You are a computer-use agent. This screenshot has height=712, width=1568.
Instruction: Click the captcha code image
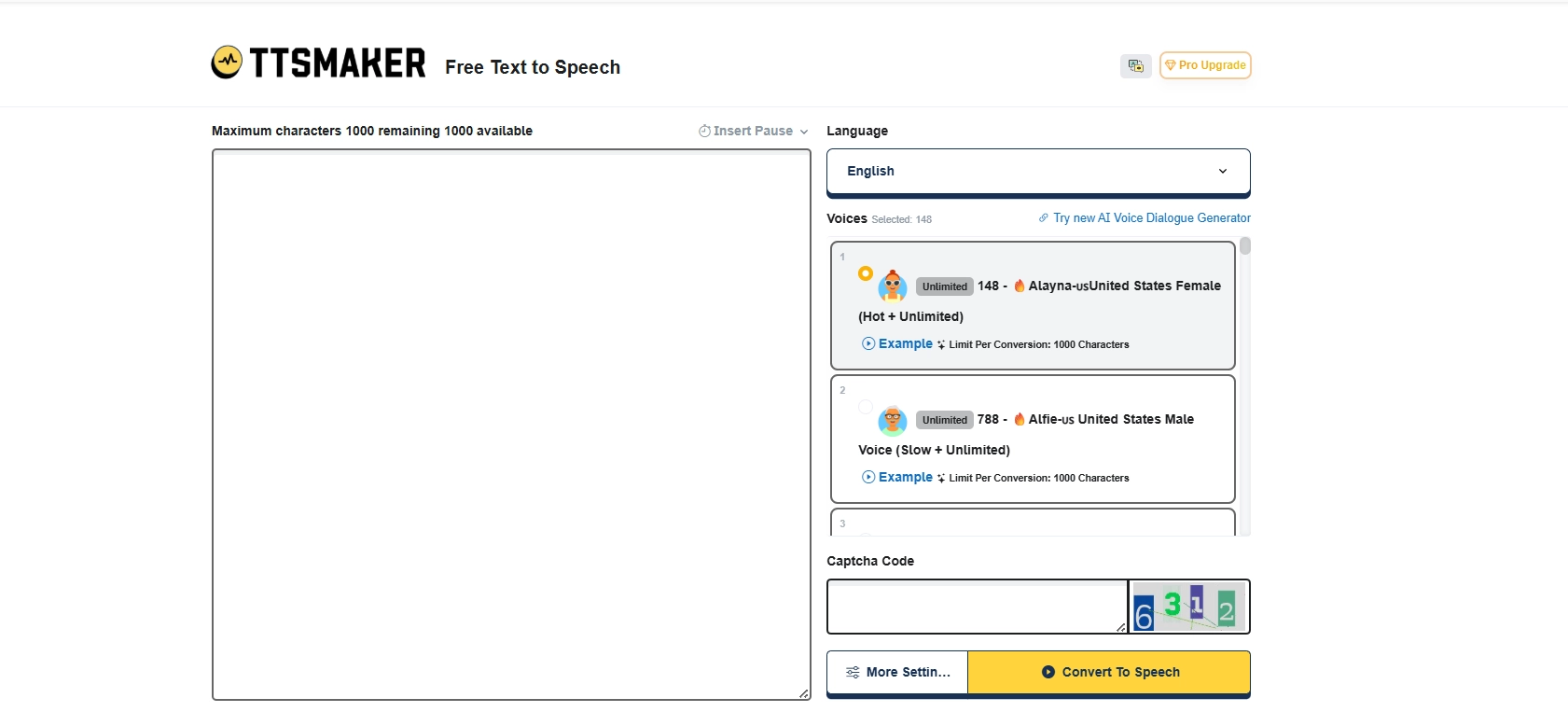[1188, 607]
